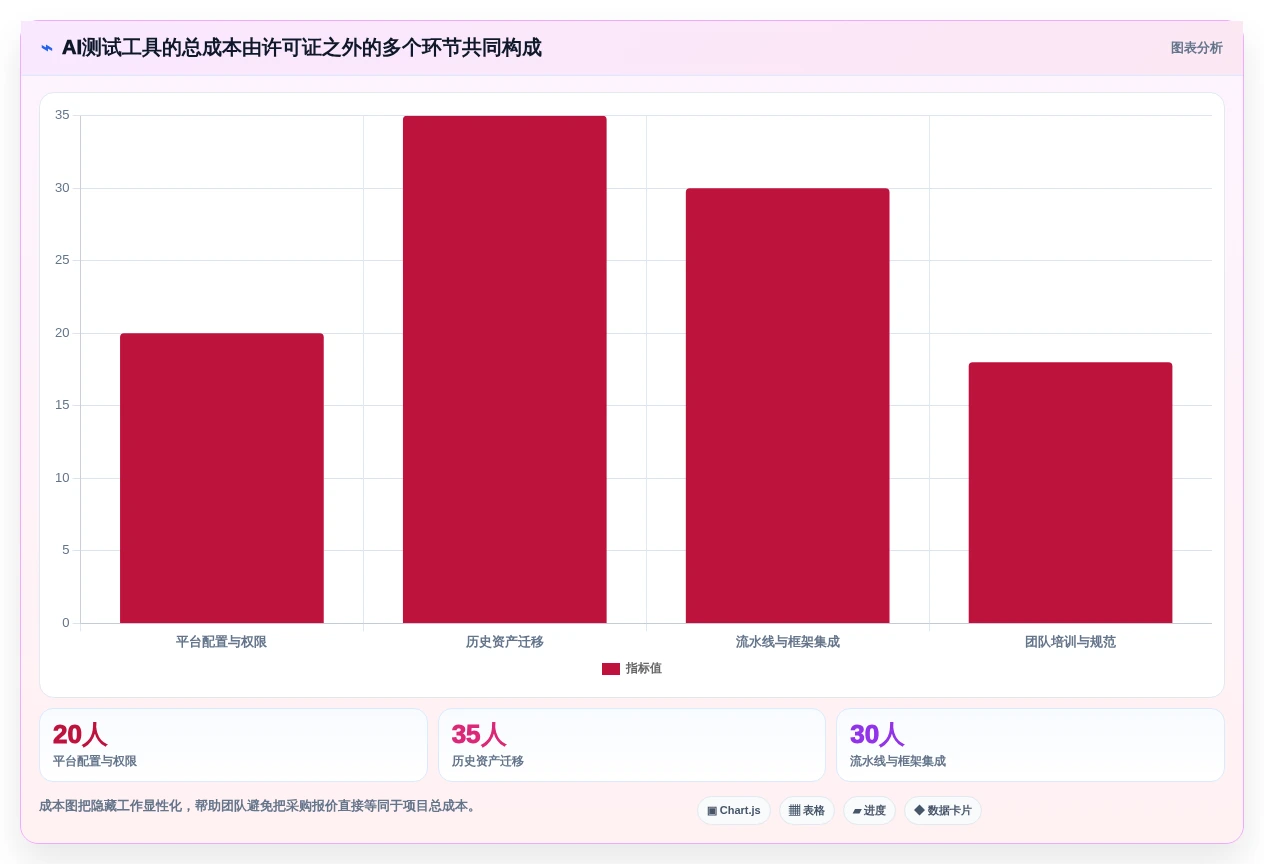The width and height of the screenshot is (1264, 864).
Task: Click the 团队培训与规范 bar in the chart
Action: point(1070,492)
